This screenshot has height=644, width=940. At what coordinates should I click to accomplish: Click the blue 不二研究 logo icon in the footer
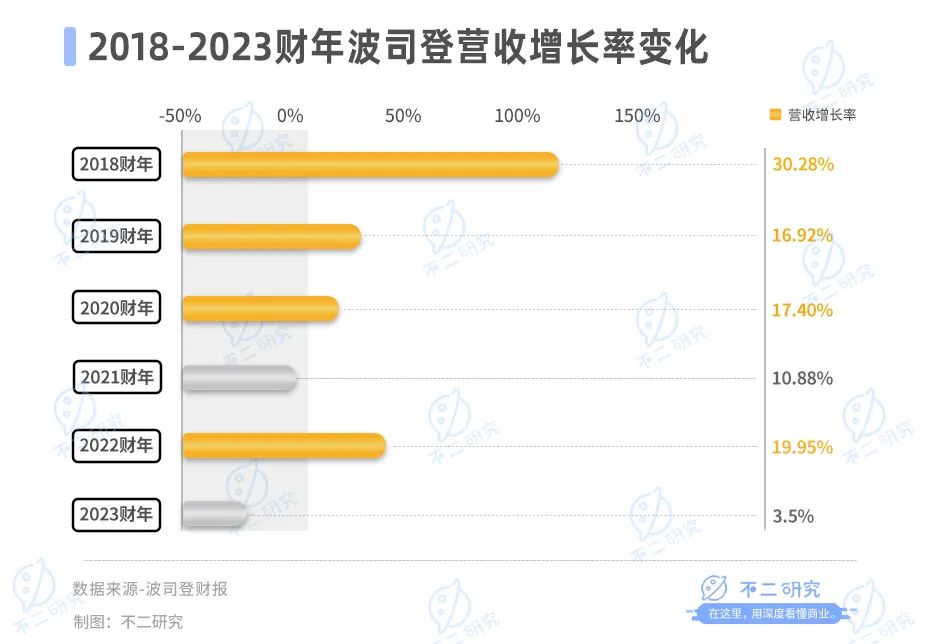point(713,590)
